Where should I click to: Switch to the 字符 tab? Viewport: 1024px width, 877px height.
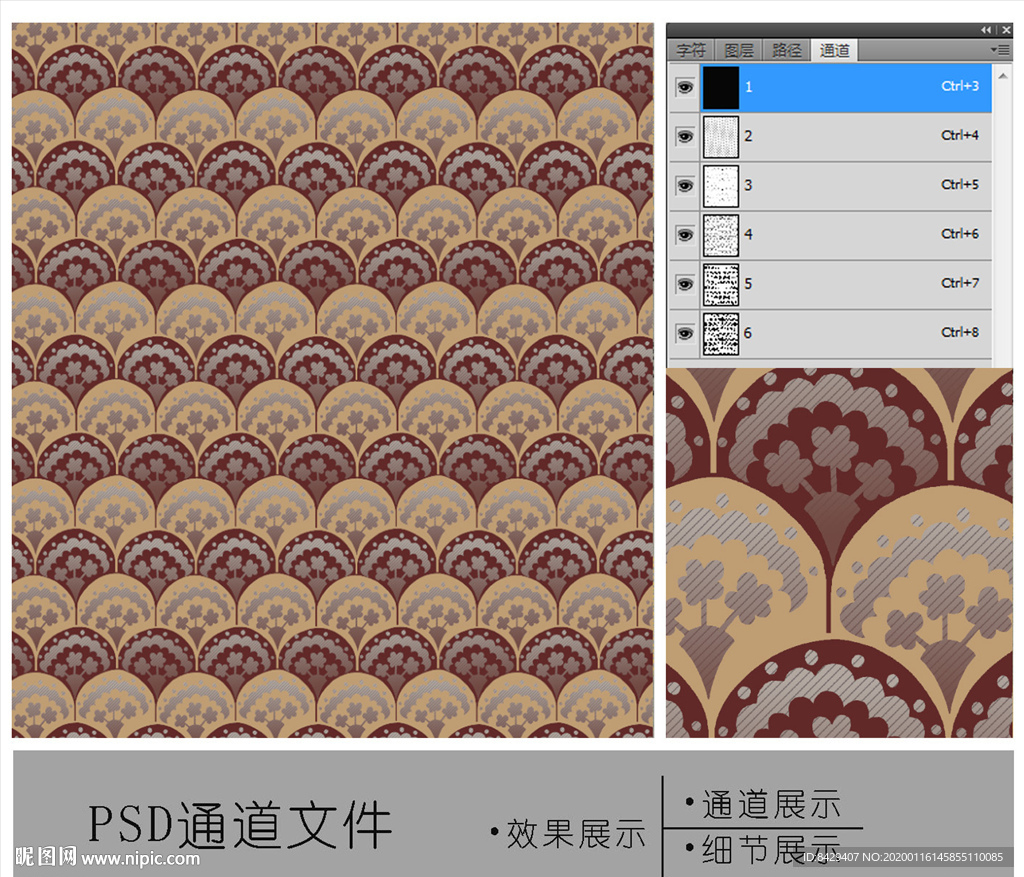[x=692, y=50]
